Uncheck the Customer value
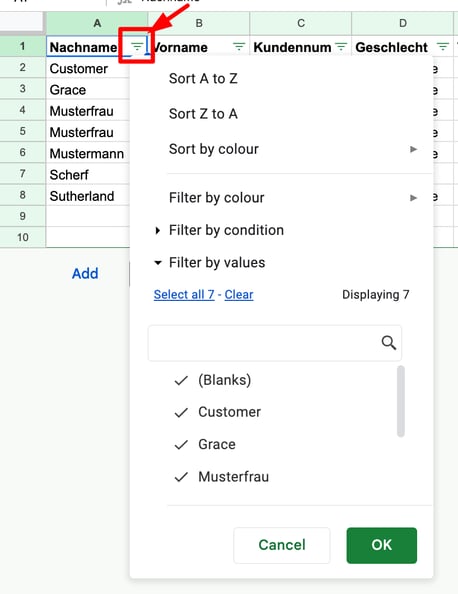Image resolution: width=458 pixels, height=594 pixels. pos(218,412)
